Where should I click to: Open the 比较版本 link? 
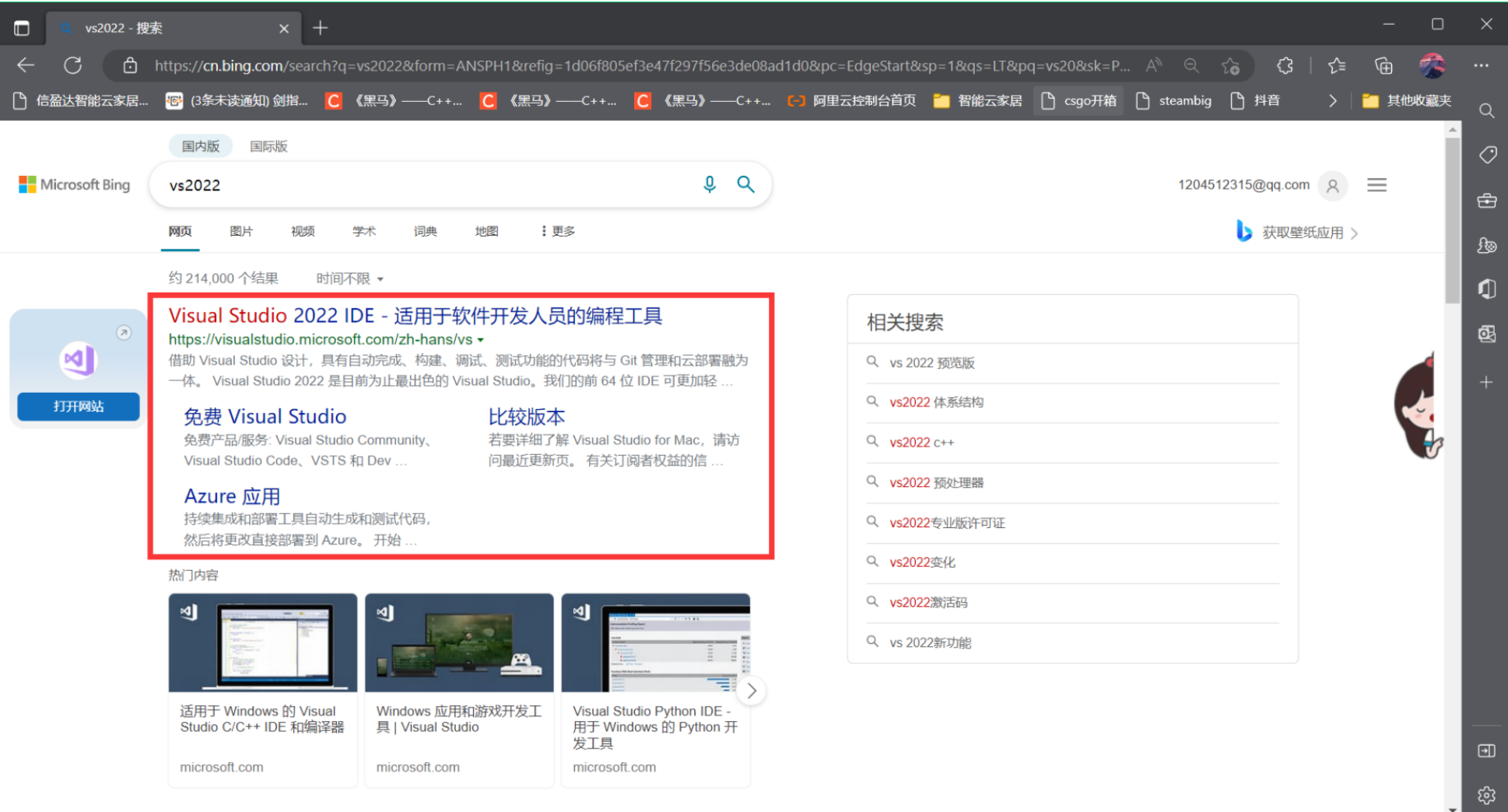527,417
